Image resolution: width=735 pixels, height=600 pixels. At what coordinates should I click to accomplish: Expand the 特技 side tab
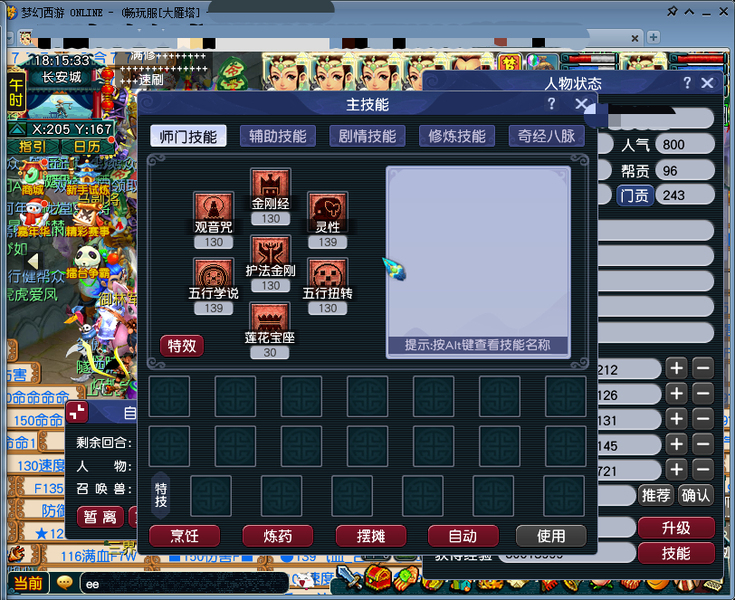tap(161, 495)
